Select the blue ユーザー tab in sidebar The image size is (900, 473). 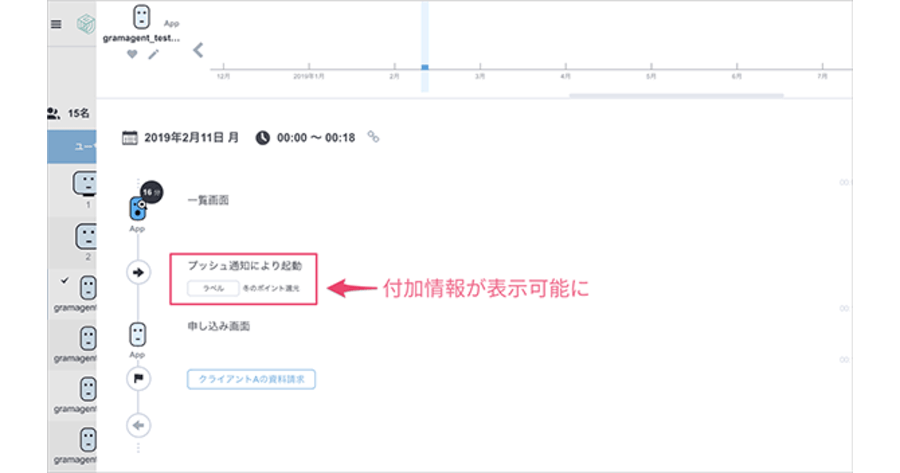tap(72, 147)
